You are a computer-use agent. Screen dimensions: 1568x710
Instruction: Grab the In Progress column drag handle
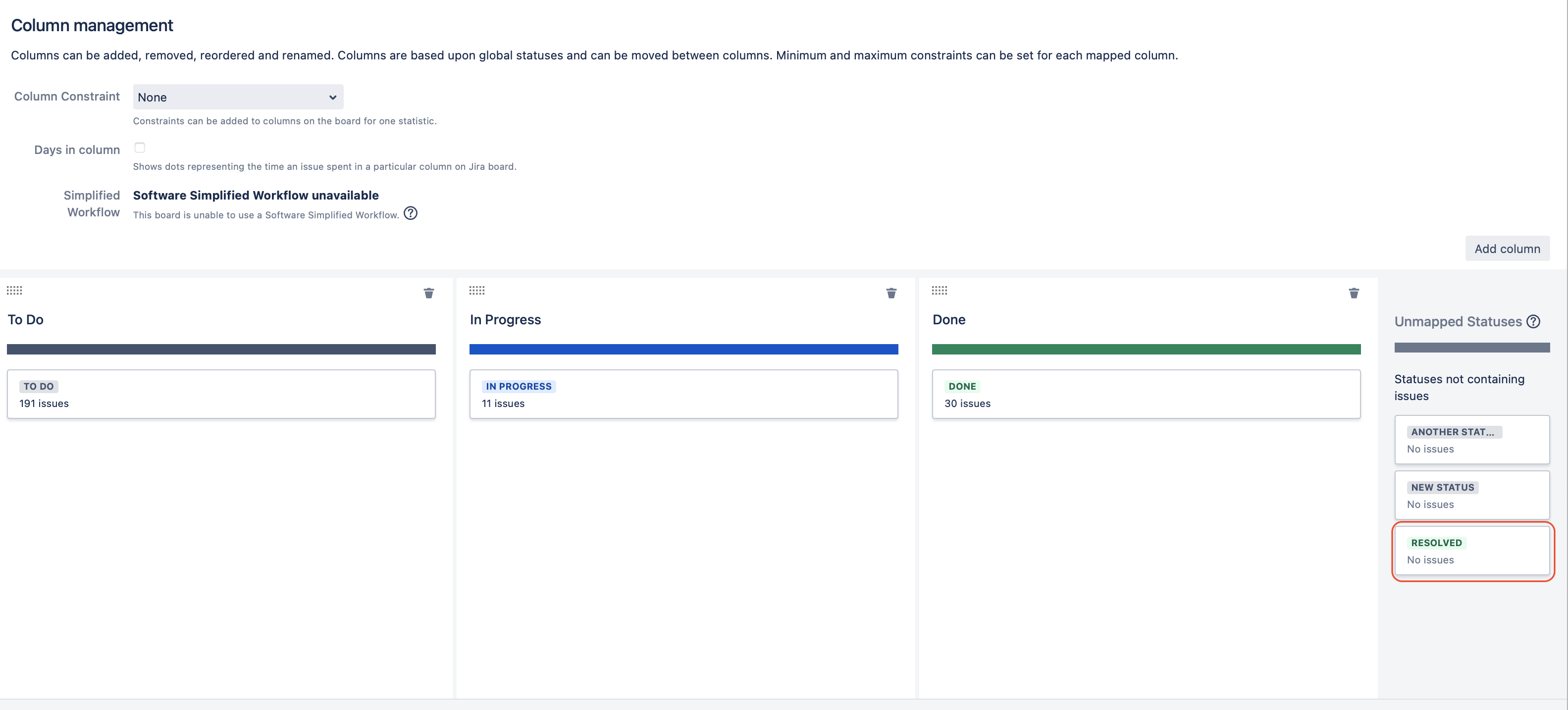[476, 290]
